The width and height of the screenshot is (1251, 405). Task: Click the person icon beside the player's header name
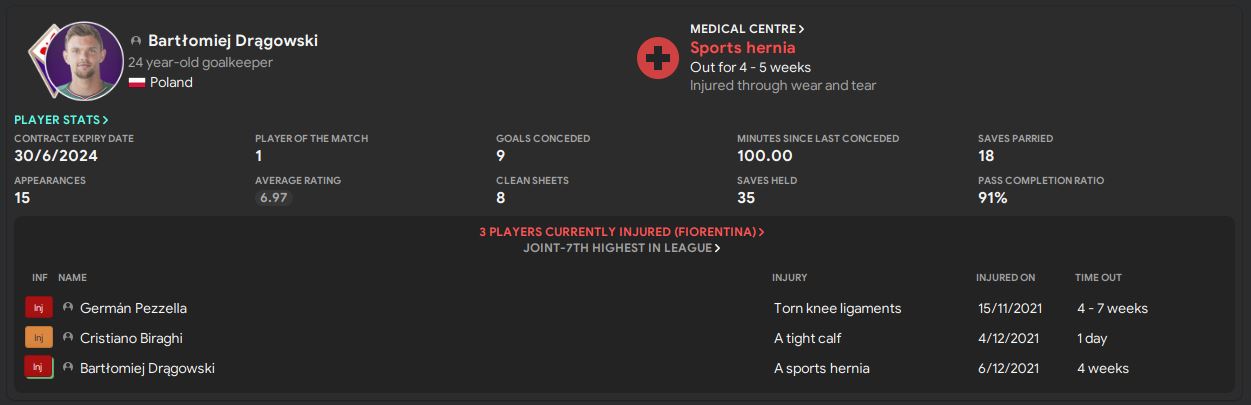tap(136, 41)
